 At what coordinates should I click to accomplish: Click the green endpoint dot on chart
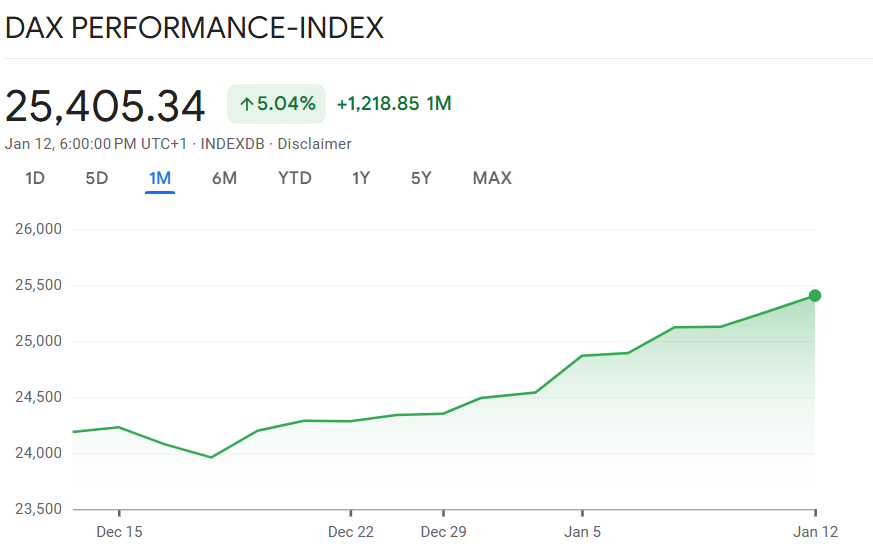click(815, 295)
